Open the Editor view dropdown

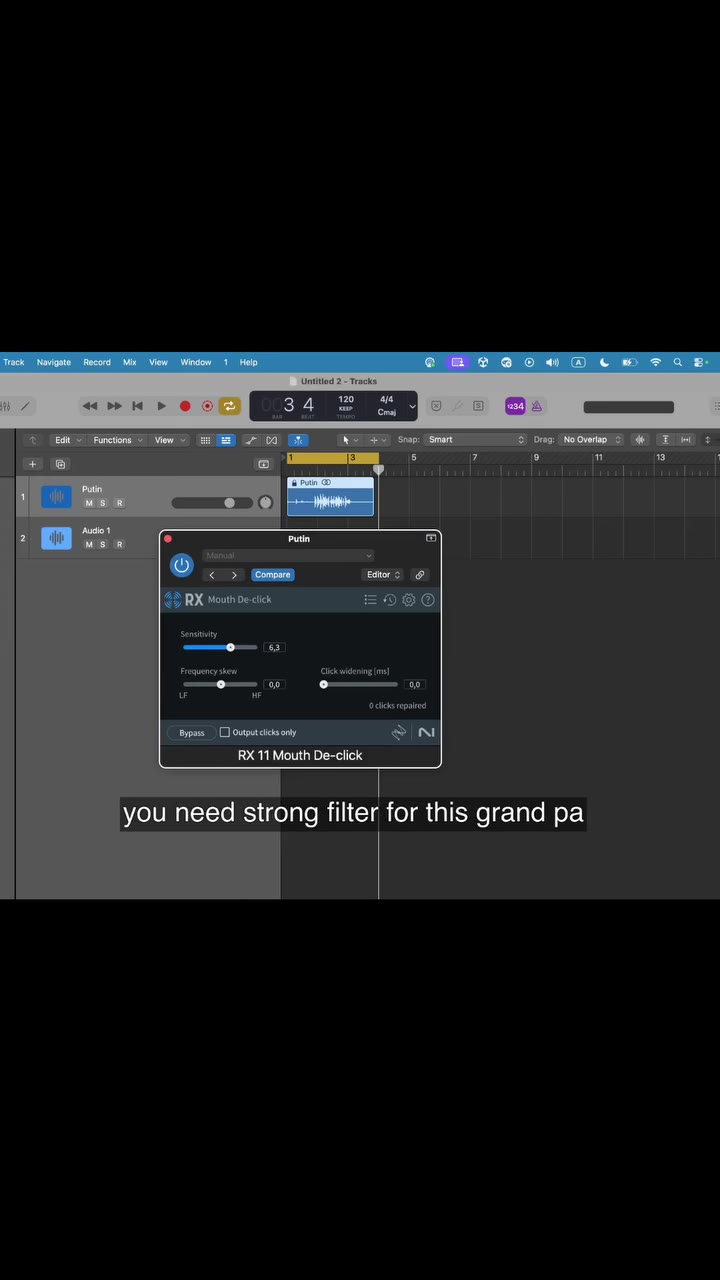click(x=383, y=575)
